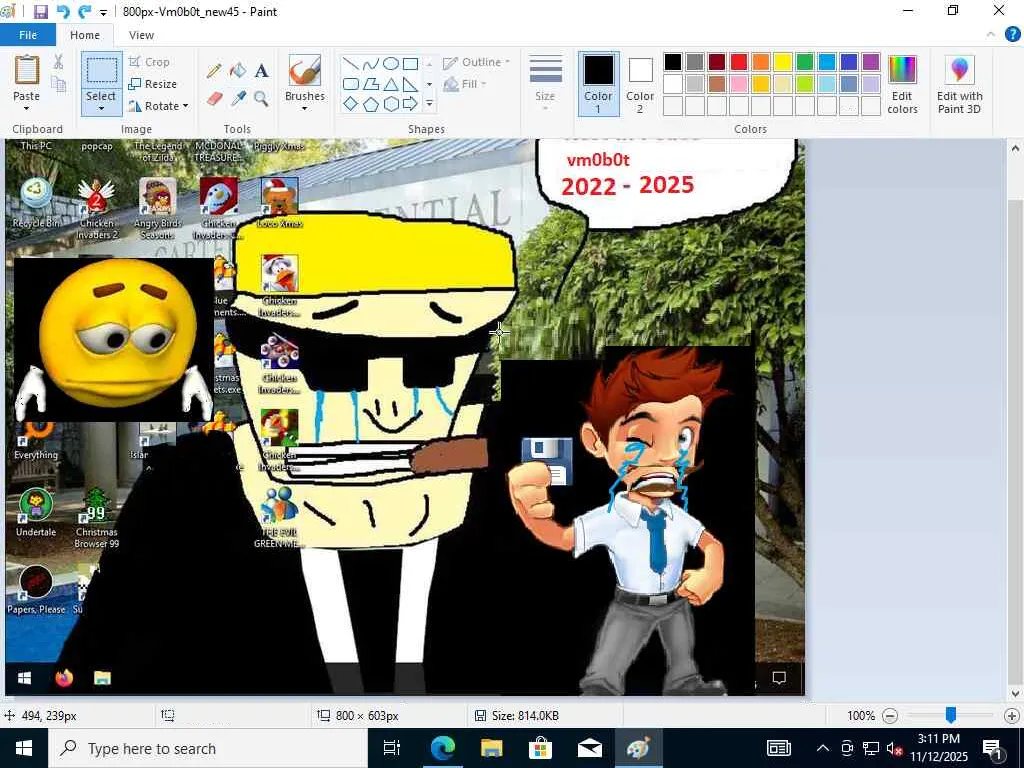The height and width of the screenshot is (768, 1024).
Task: Save the image via quick access toolbar
Action: pos(40,11)
